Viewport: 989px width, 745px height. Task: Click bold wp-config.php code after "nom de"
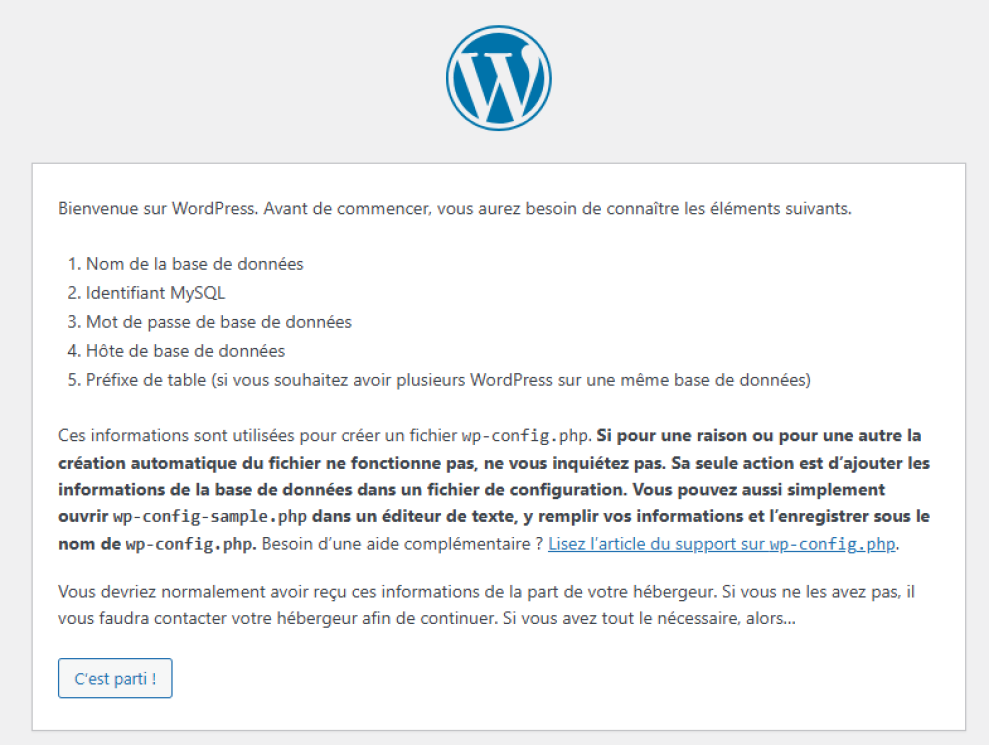(x=189, y=544)
